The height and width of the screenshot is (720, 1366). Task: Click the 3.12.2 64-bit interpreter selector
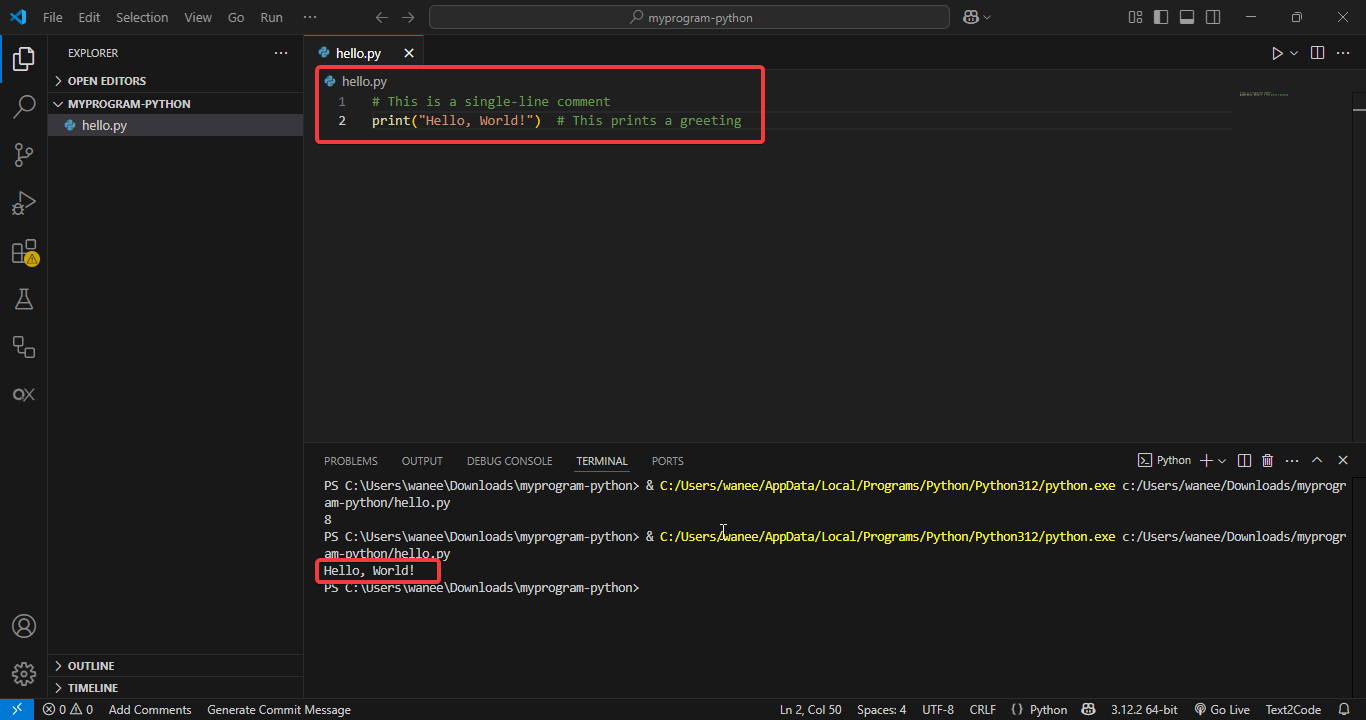(1144, 710)
